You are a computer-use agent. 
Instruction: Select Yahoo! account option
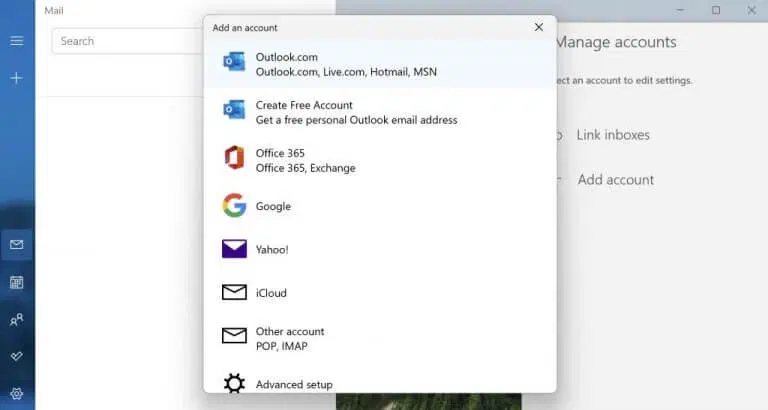point(380,249)
